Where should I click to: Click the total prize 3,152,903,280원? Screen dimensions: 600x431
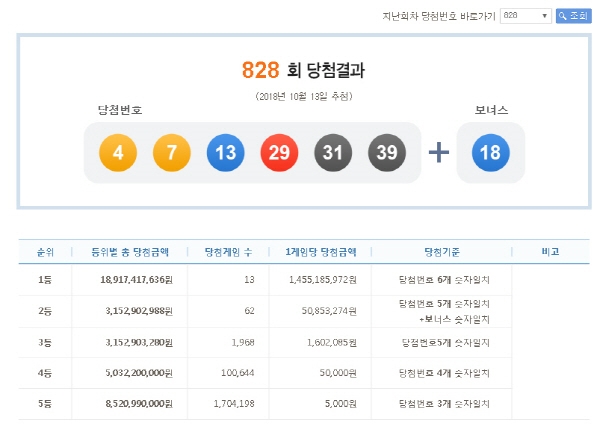[x=139, y=342]
